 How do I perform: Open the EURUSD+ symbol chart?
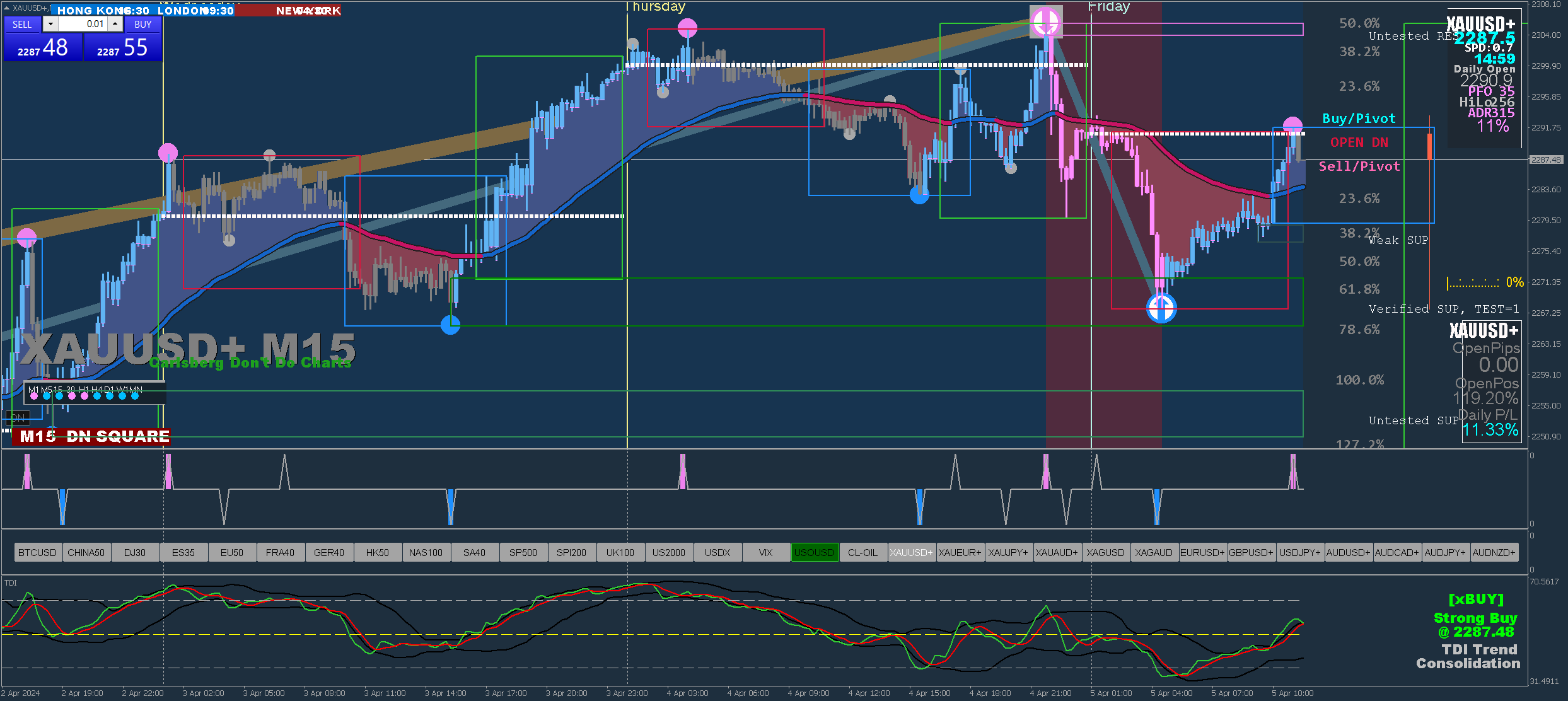coord(1202,553)
